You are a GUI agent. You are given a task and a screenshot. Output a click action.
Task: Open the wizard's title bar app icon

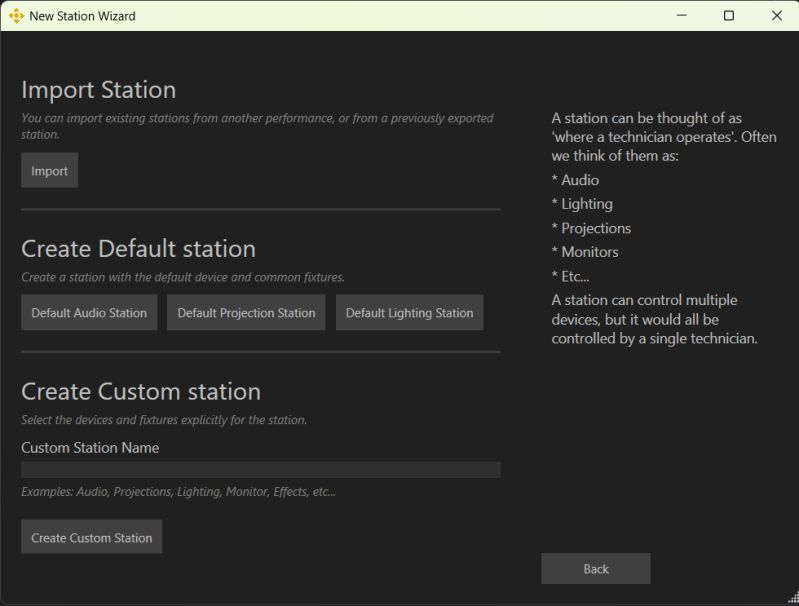click(16, 16)
